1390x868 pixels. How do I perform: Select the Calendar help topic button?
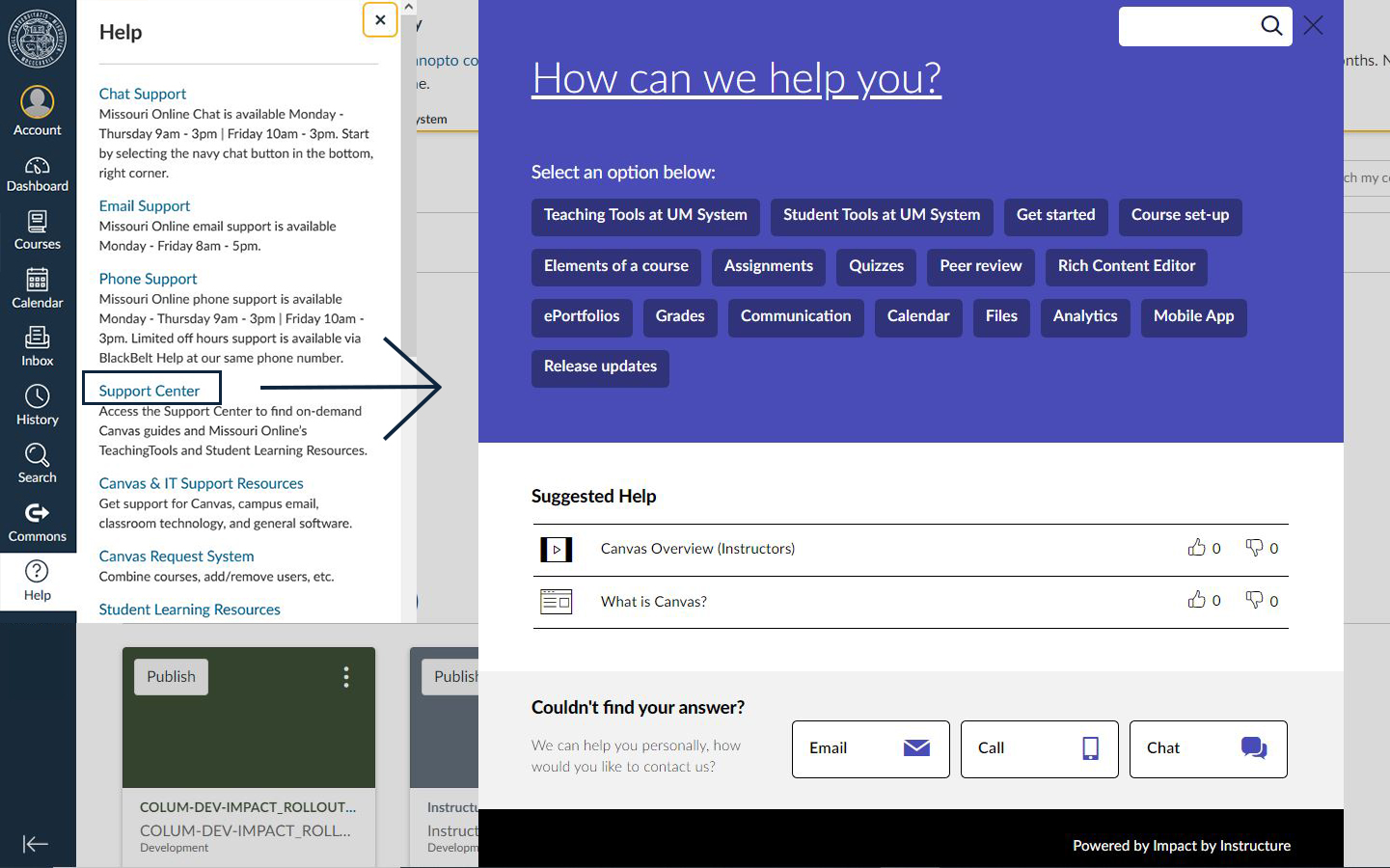tap(918, 317)
